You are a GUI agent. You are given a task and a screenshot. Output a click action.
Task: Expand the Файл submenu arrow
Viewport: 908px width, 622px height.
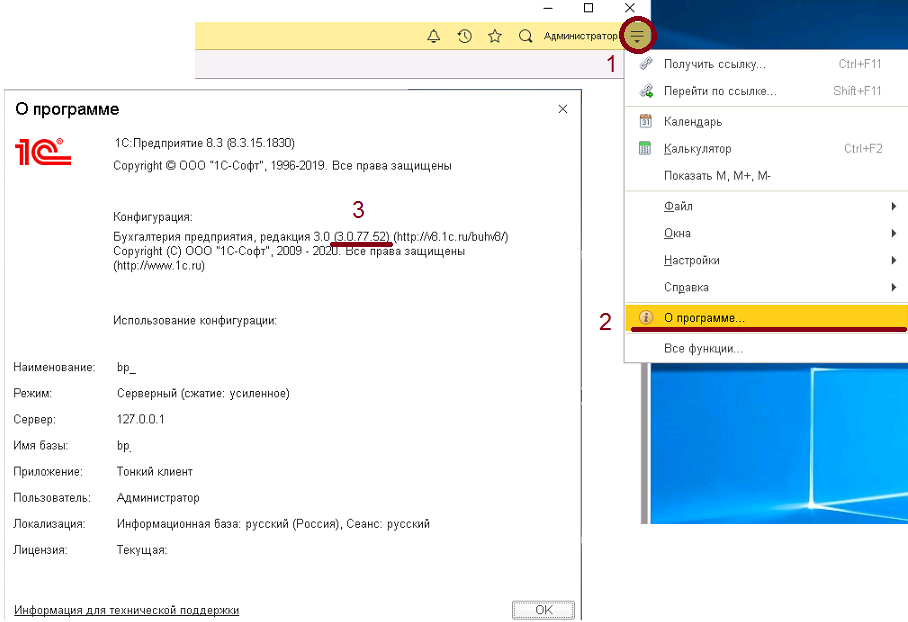(x=894, y=206)
